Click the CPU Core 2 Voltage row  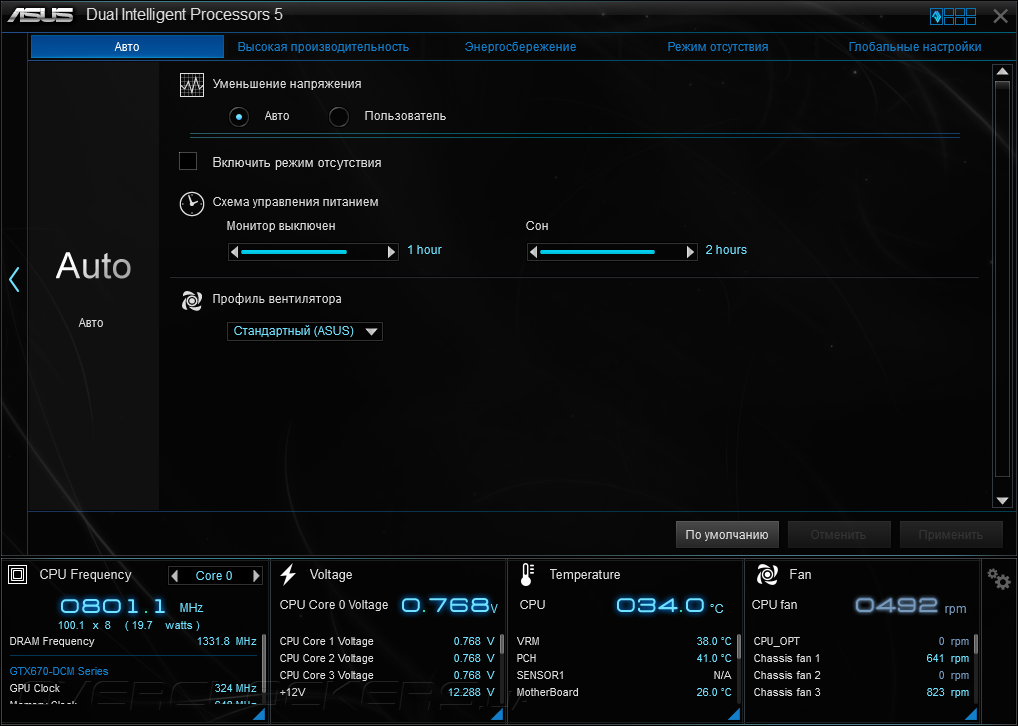click(x=387, y=658)
